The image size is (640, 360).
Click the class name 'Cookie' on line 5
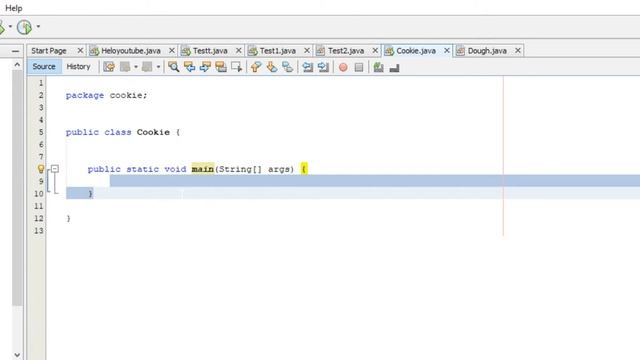point(153,132)
